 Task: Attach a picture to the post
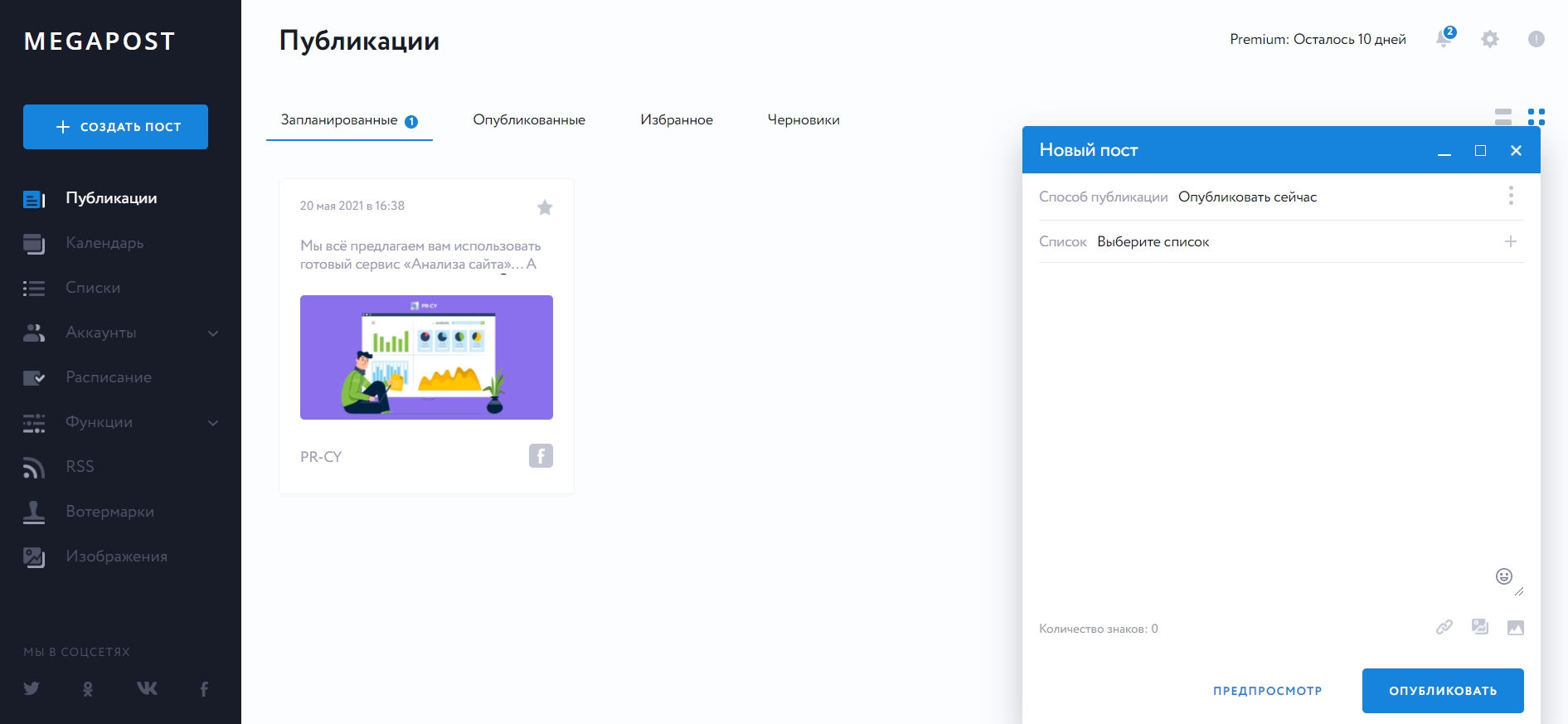click(x=1516, y=628)
